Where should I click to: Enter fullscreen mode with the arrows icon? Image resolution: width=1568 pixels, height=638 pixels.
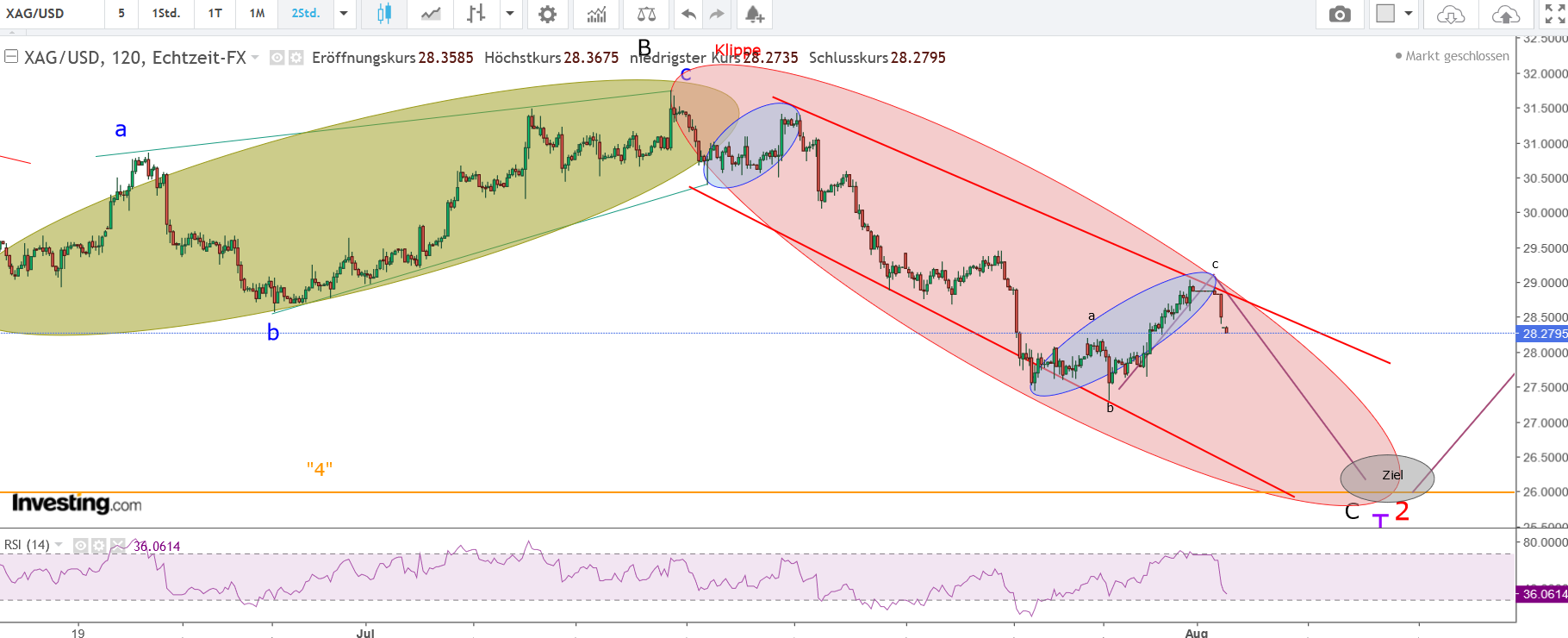(x=1555, y=14)
